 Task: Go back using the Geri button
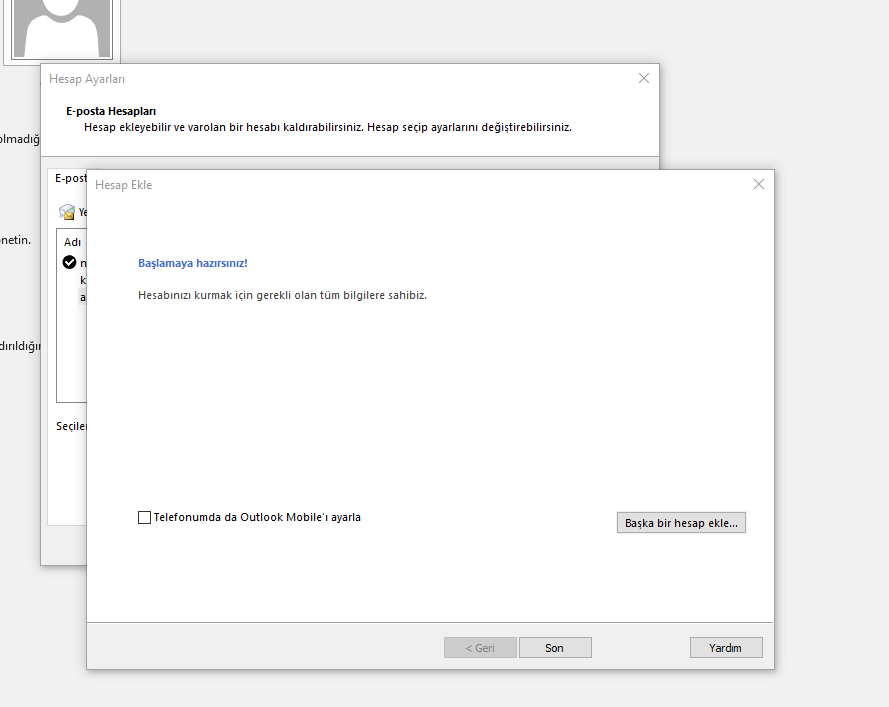(480, 648)
